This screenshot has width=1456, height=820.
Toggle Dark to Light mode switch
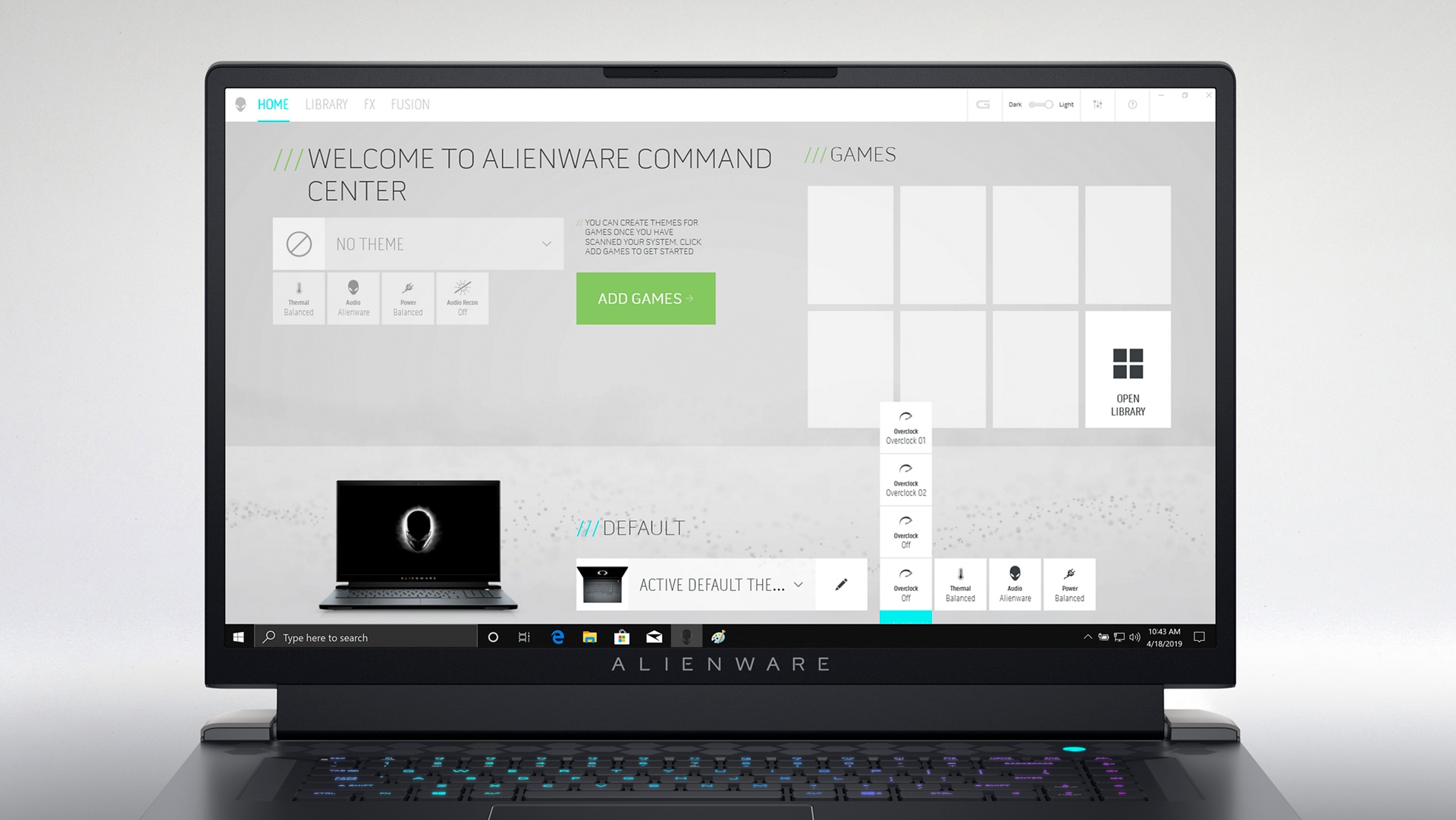pos(1040,104)
